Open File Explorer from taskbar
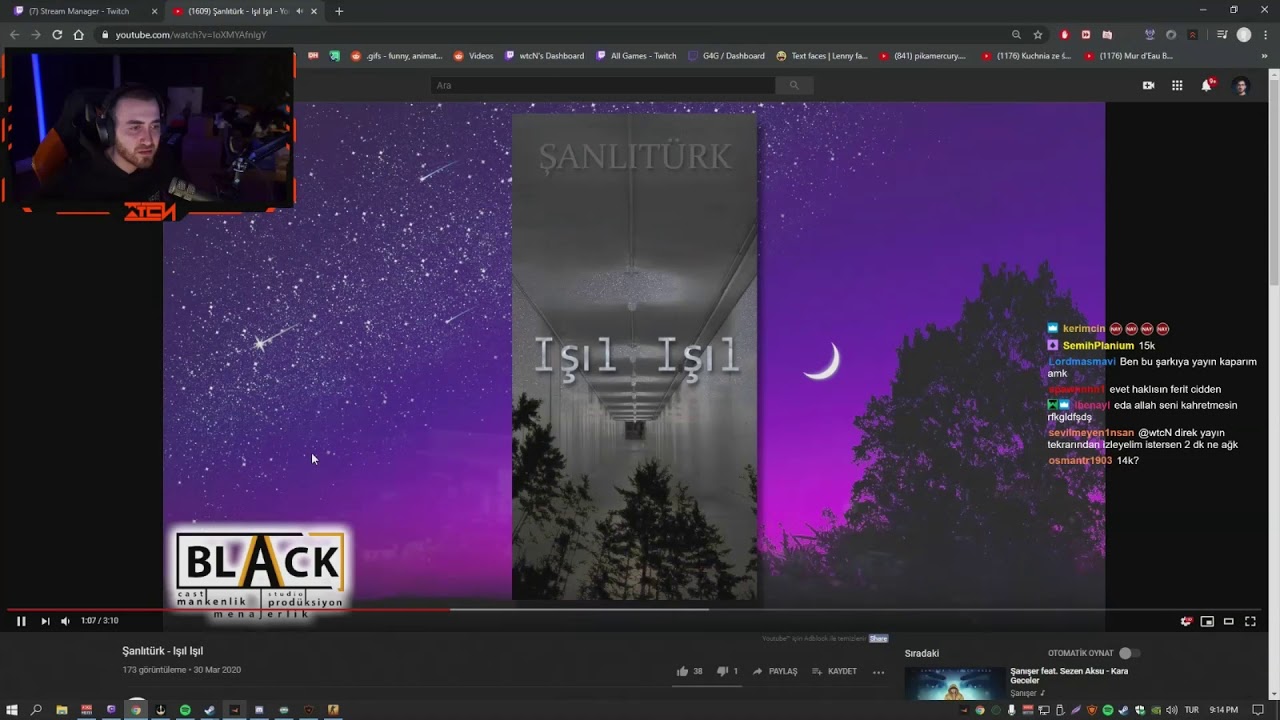The height and width of the screenshot is (720, 1280). (62, 710)
